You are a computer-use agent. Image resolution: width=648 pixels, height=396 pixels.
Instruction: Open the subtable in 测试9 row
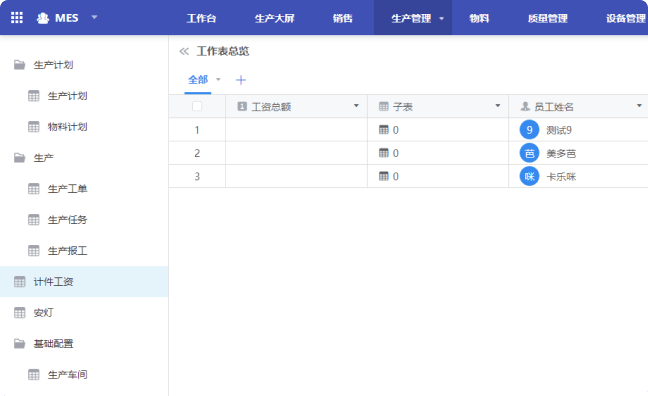(389, 130)
